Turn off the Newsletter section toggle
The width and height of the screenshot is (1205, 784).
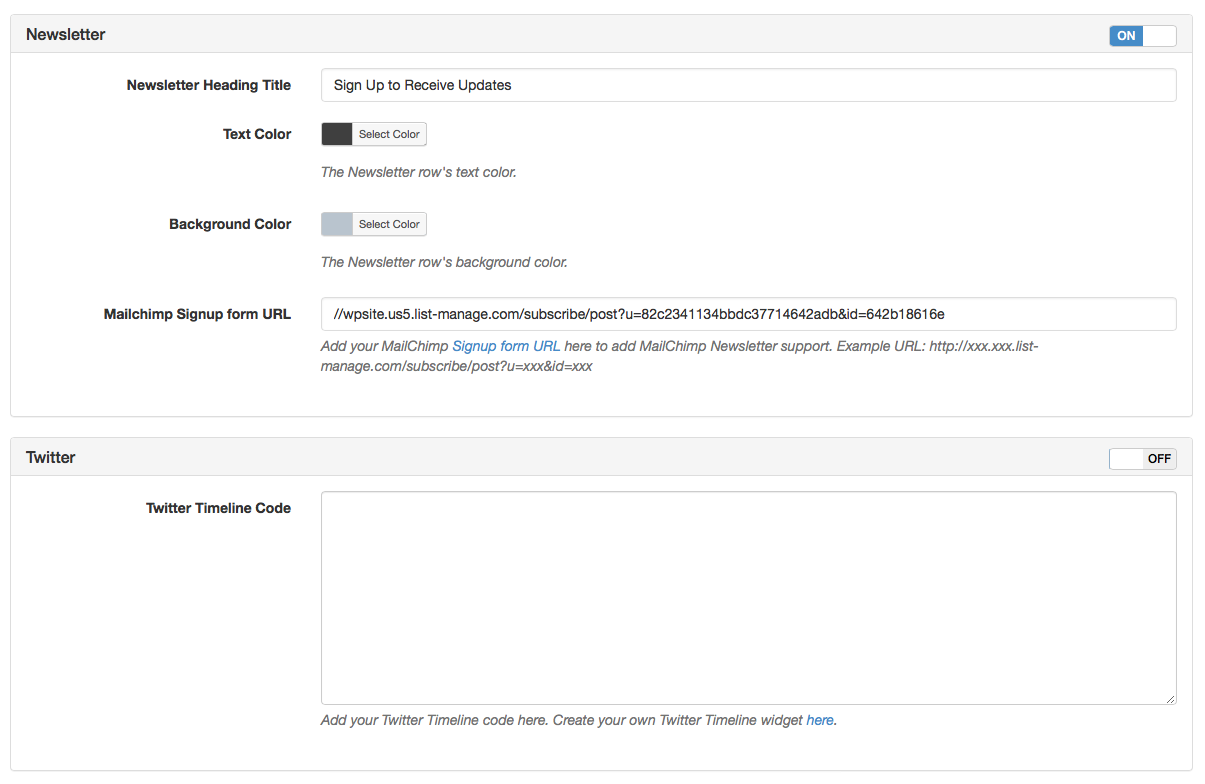(1143, 36)
